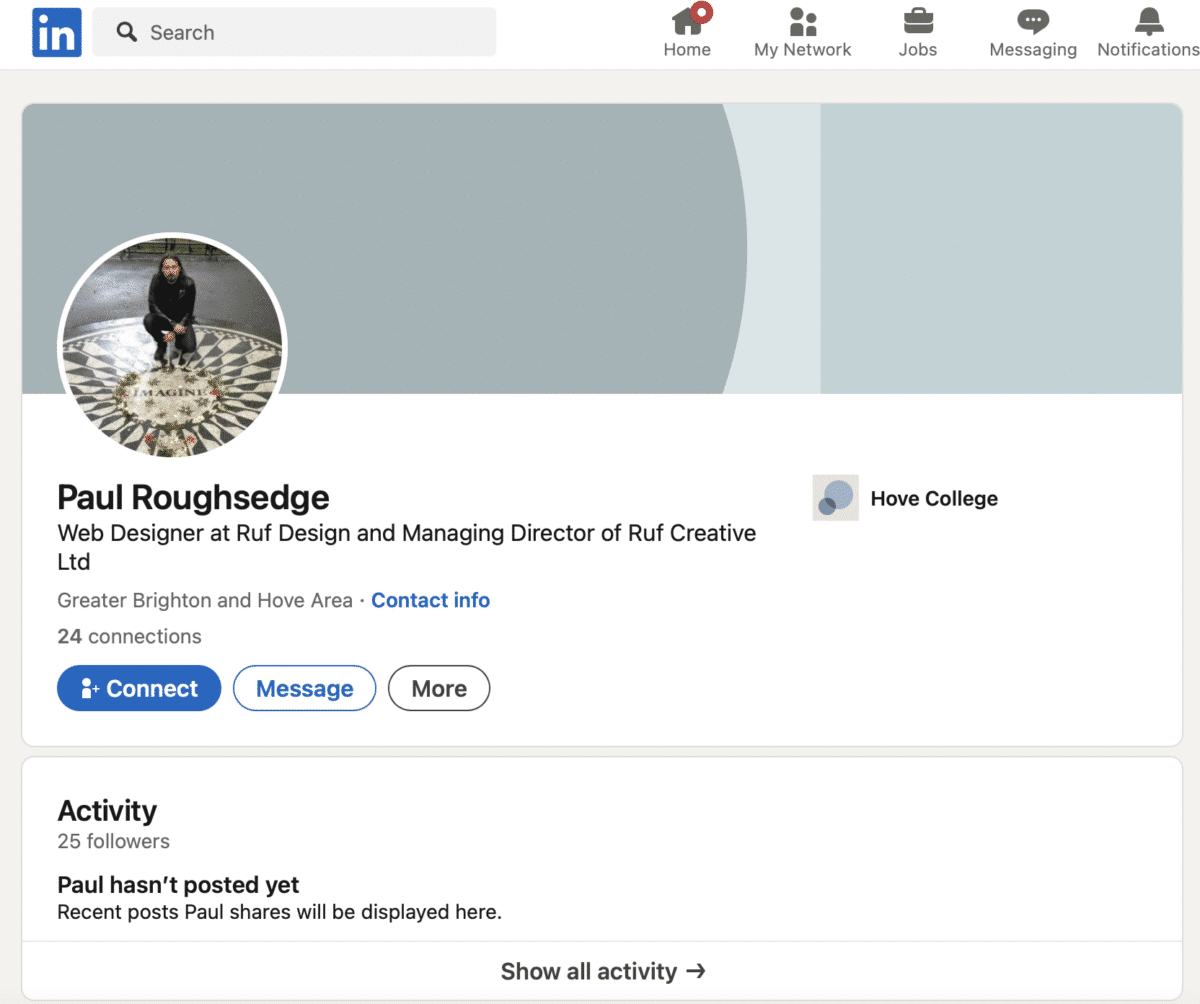This screenshot has width=1200, height=1004.
Task: Open the My Network people icon
Action: [x=803, y=21]
